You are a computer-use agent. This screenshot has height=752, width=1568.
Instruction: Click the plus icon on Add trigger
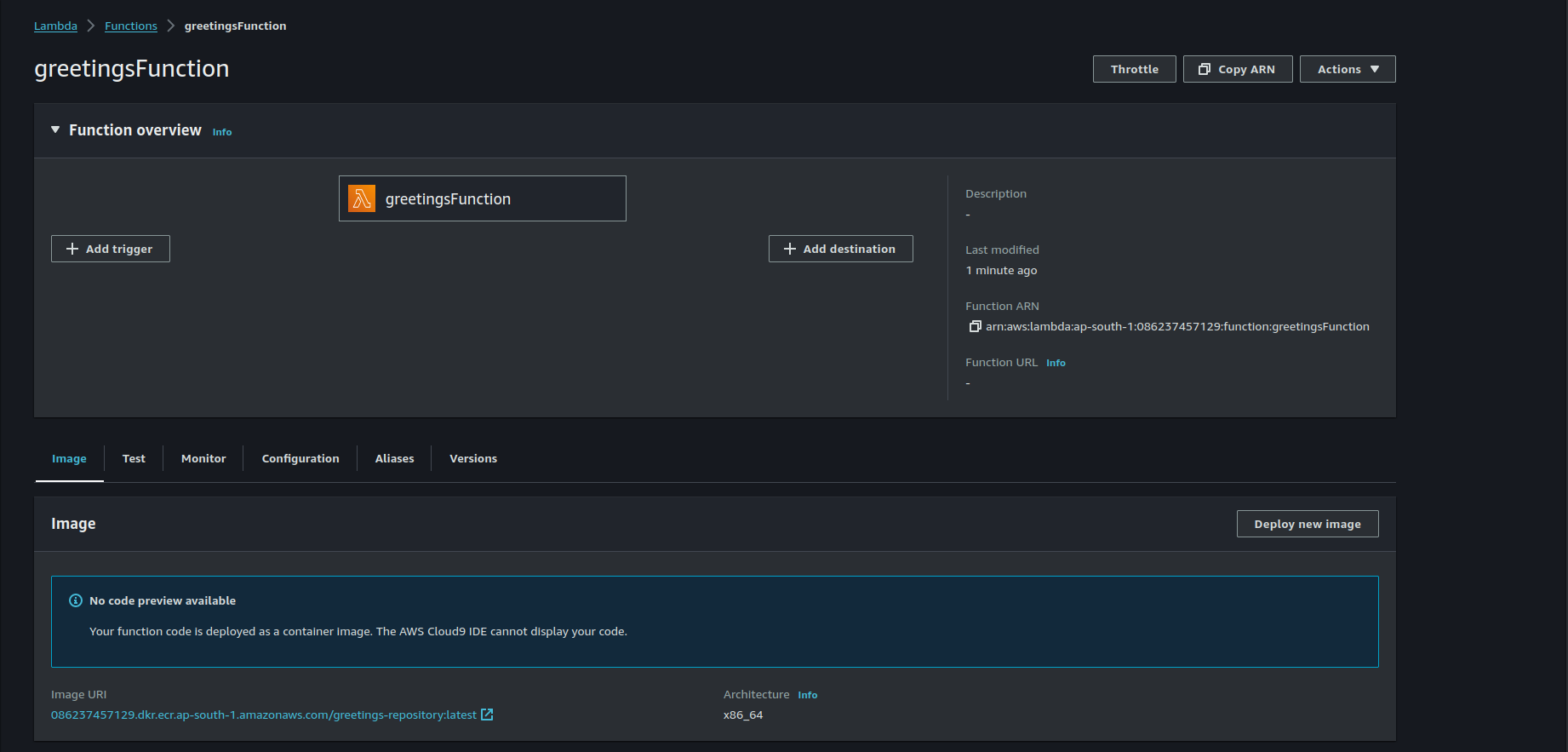72,249
